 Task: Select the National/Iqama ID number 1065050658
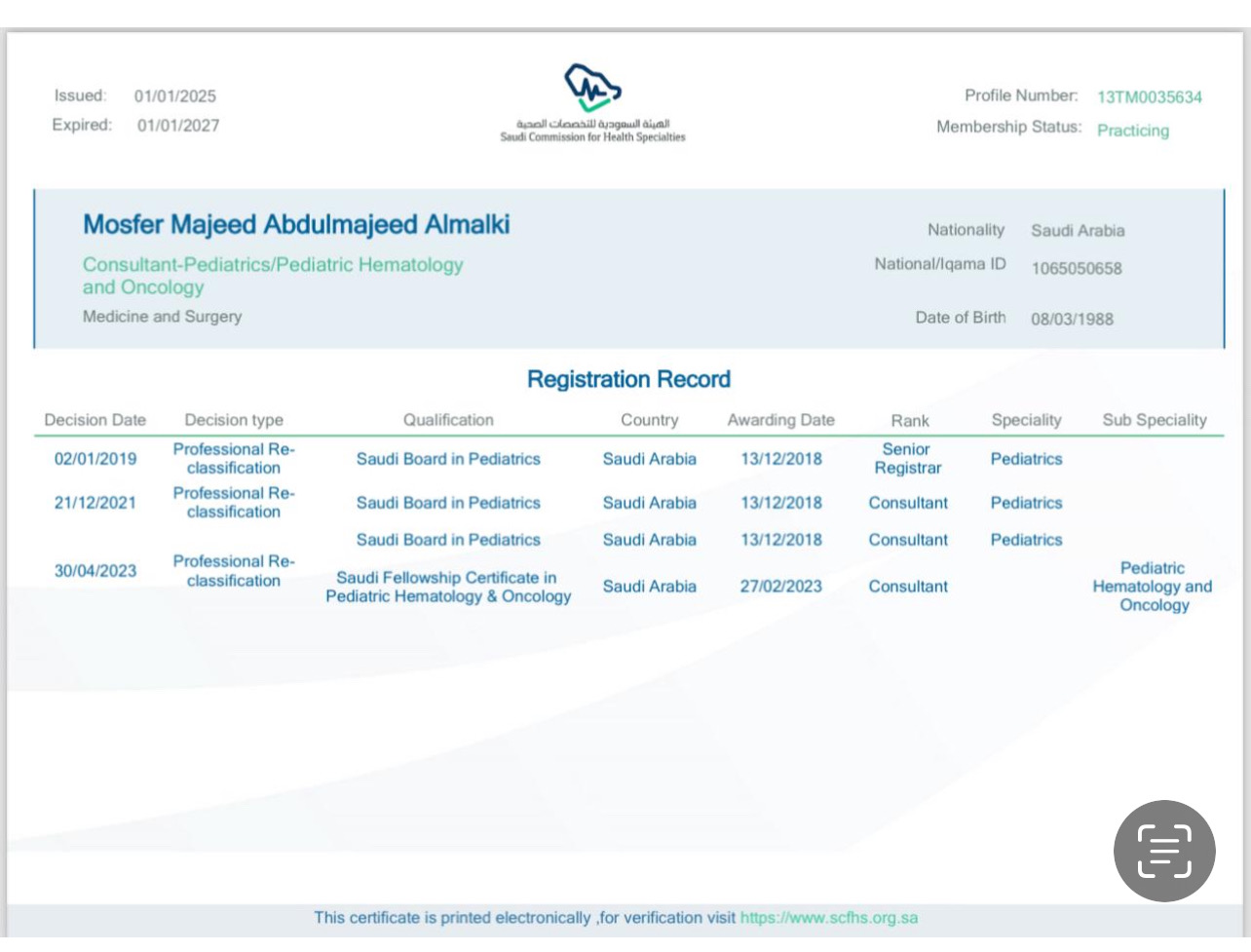pyautogui.click(x=1076, y=269)
